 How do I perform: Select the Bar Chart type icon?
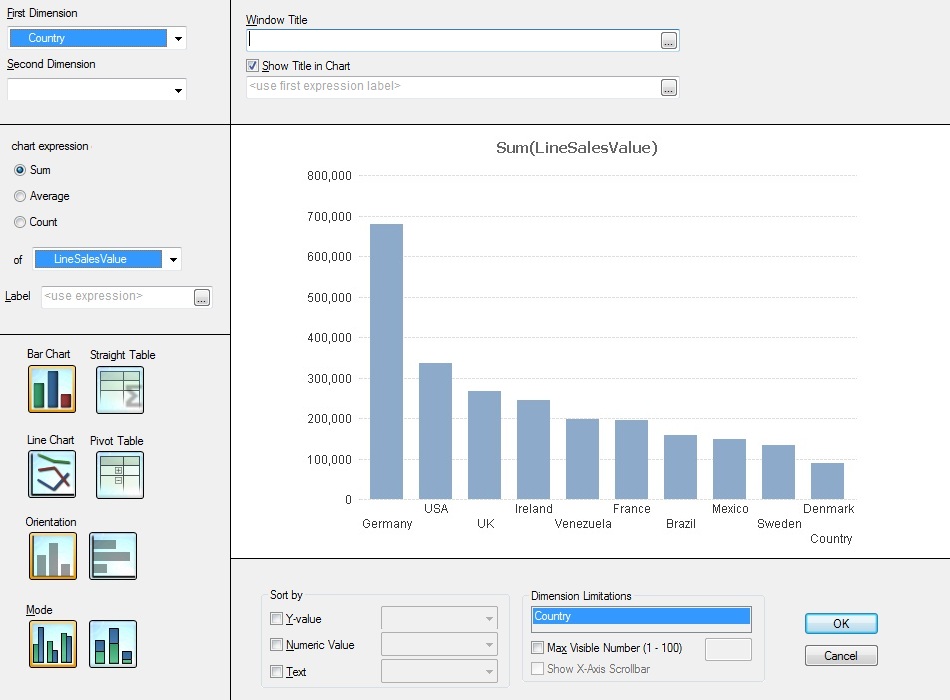[52, 389]
